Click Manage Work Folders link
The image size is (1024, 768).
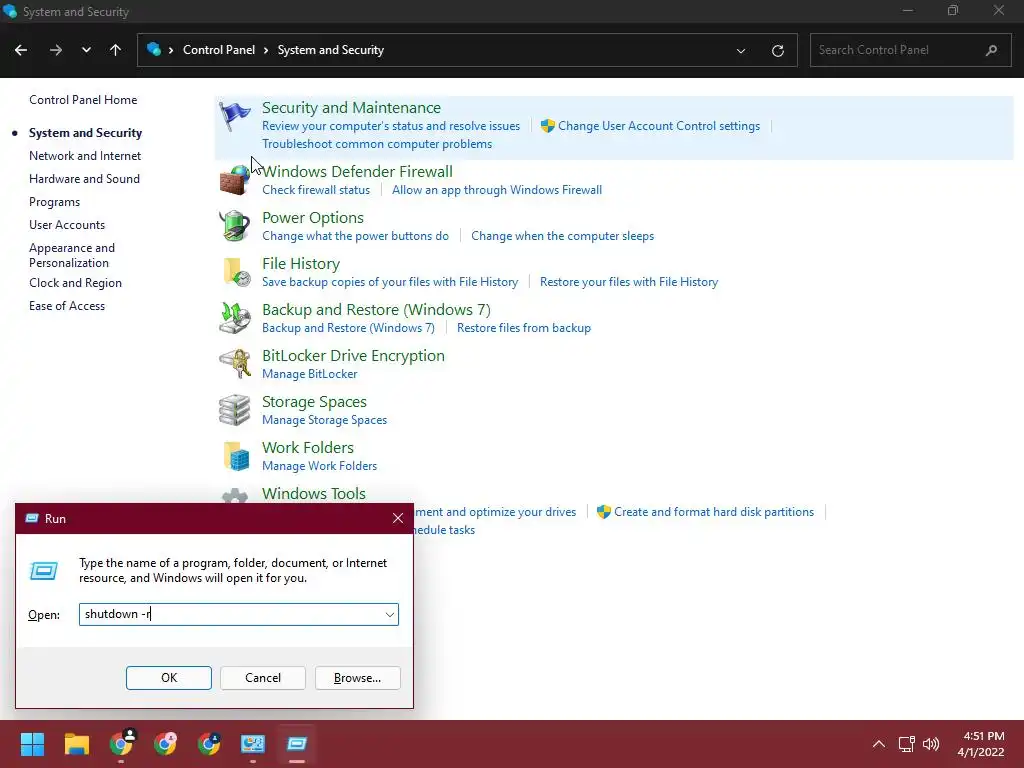[319, 466]
